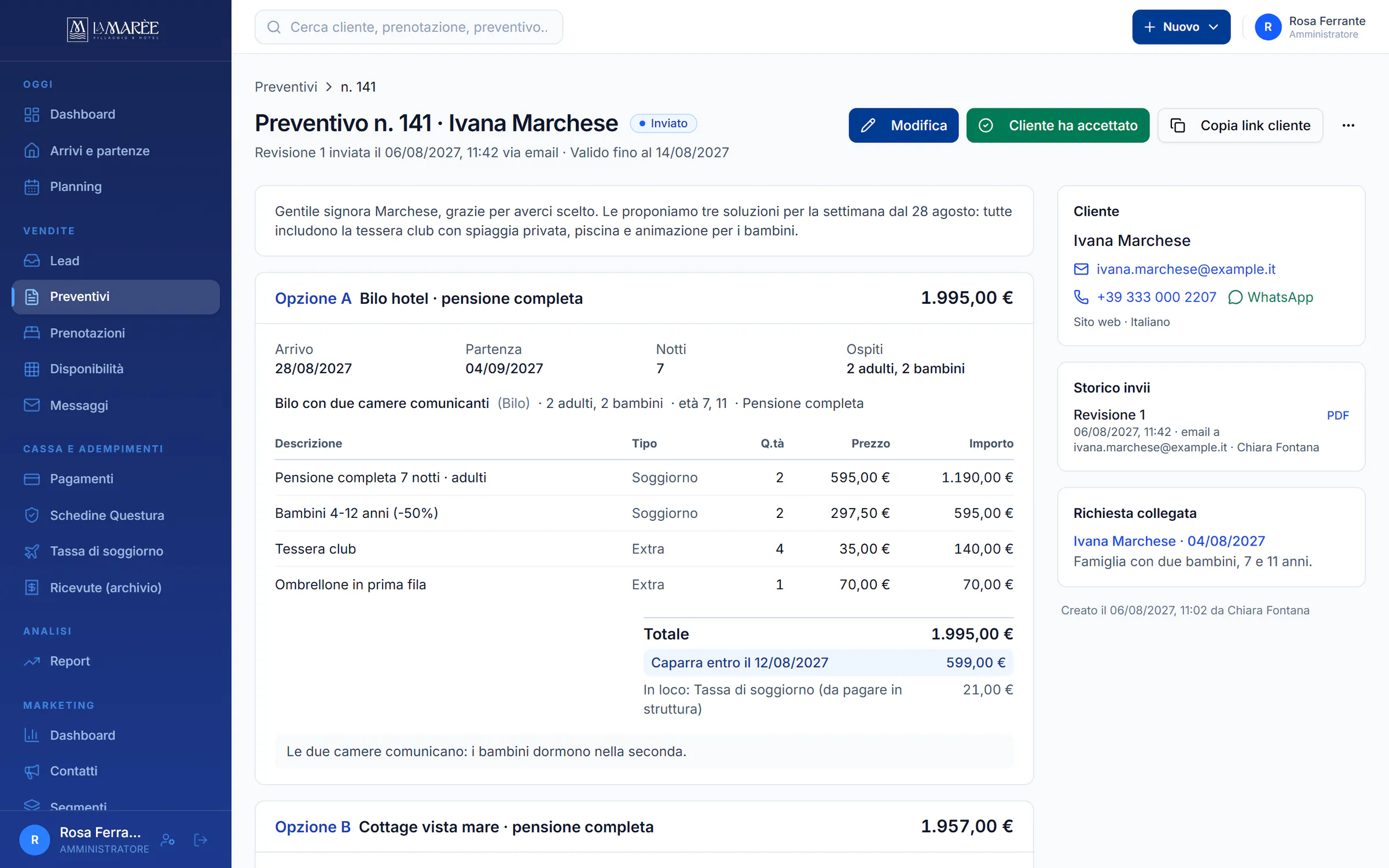The width and height of the screenshot is (1389, 868).
Task: Click the Marketing Dashboard chart icon
Action: point(32,735)
